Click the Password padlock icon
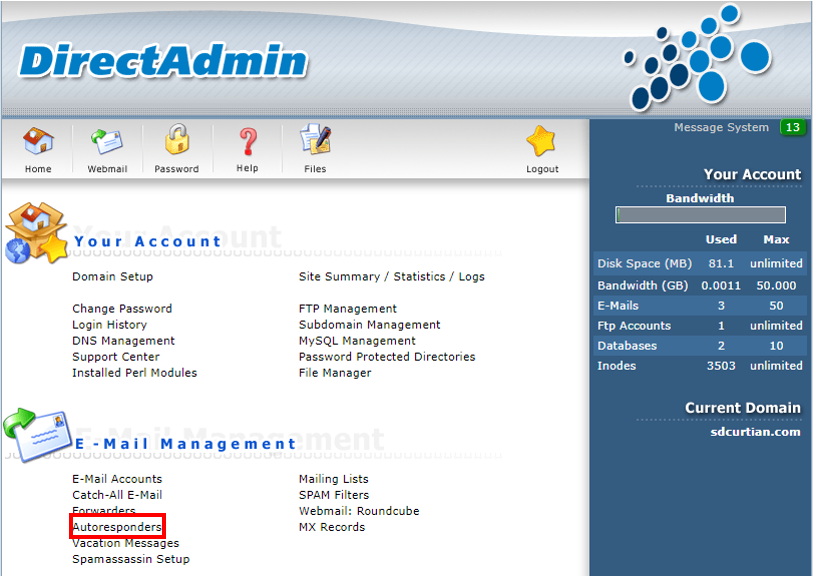 tap(177, 142)
